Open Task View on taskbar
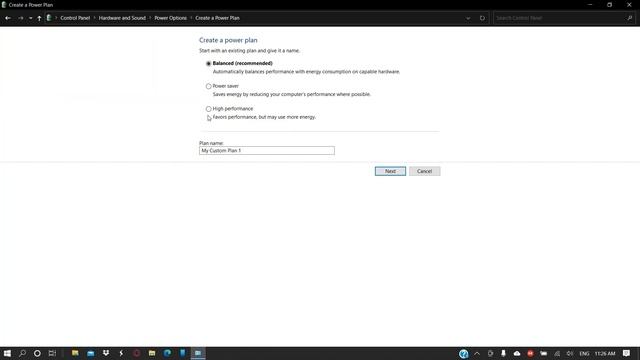Viewport: 640px width, 360px height. [52, 353]
